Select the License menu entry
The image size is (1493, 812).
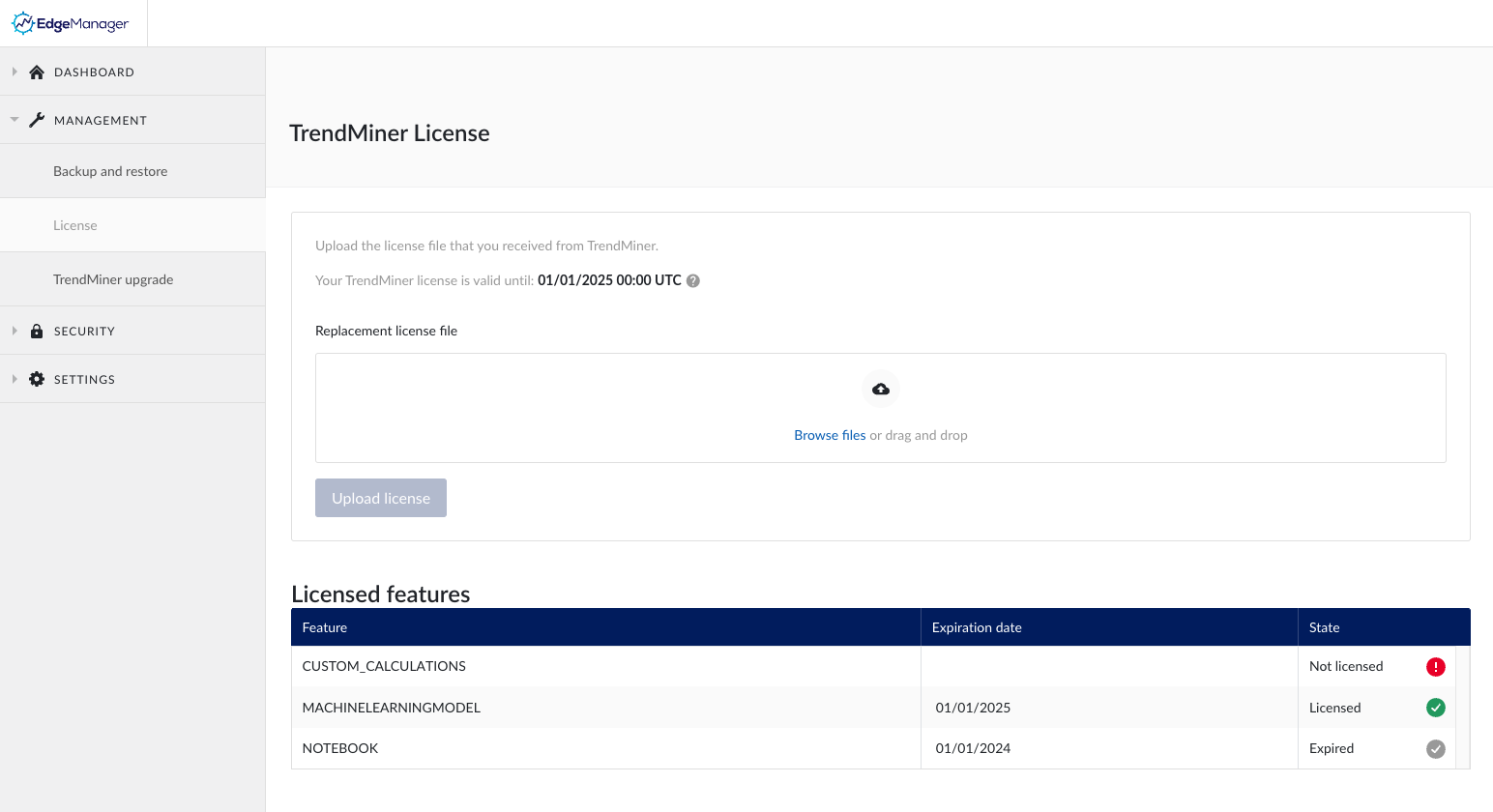pyautogui.click(x=74, y=224)
